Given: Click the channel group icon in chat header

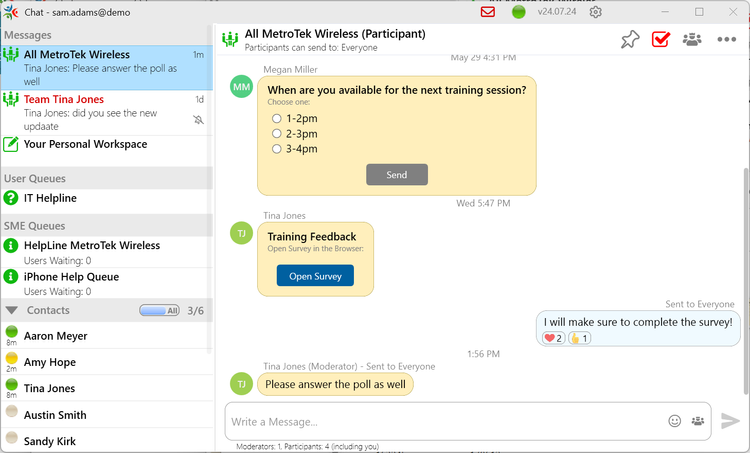Looking at the screenshot, I should click(x=230, y=39).
